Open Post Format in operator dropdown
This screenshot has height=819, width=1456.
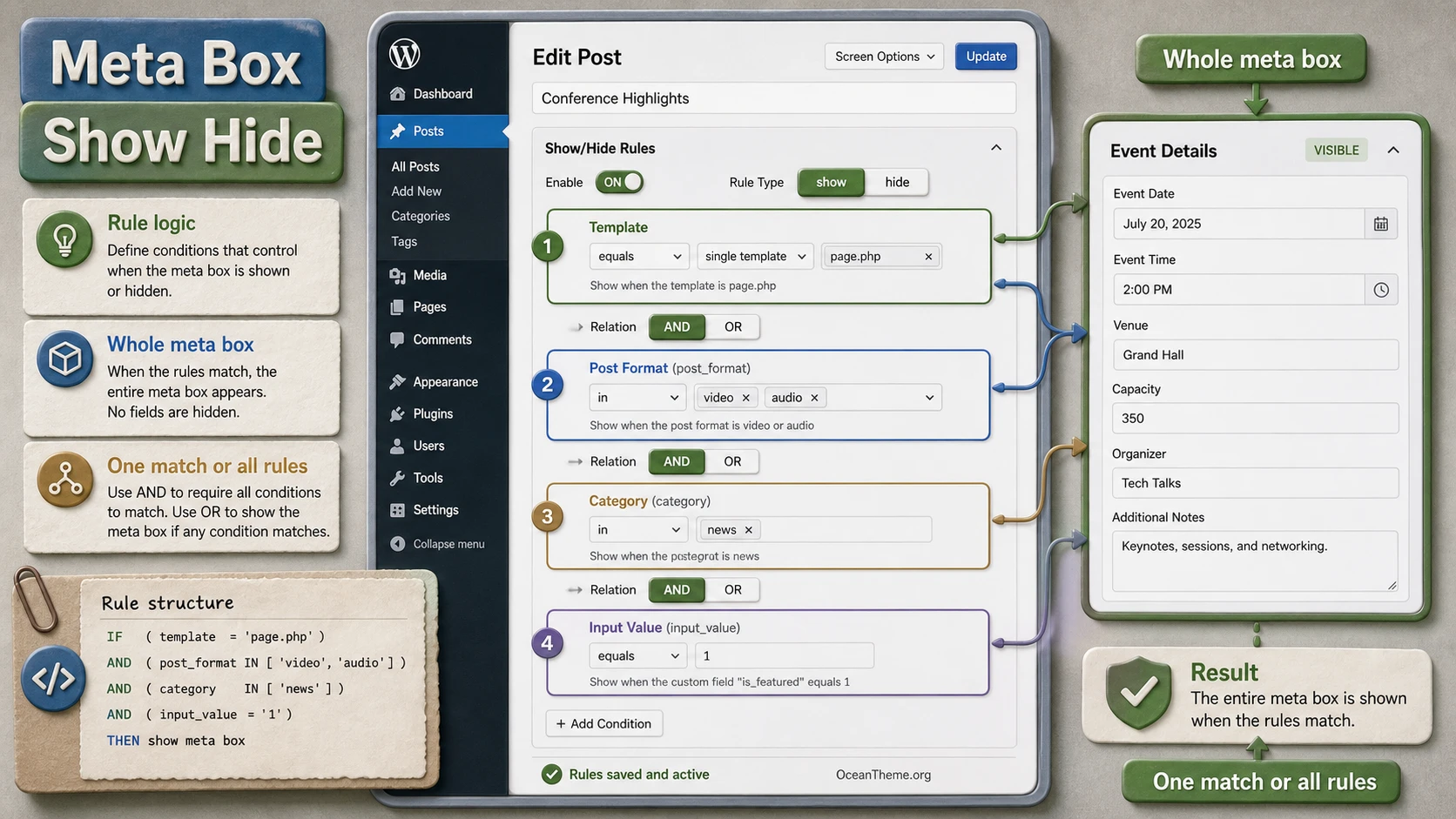[x=637, y=398]
